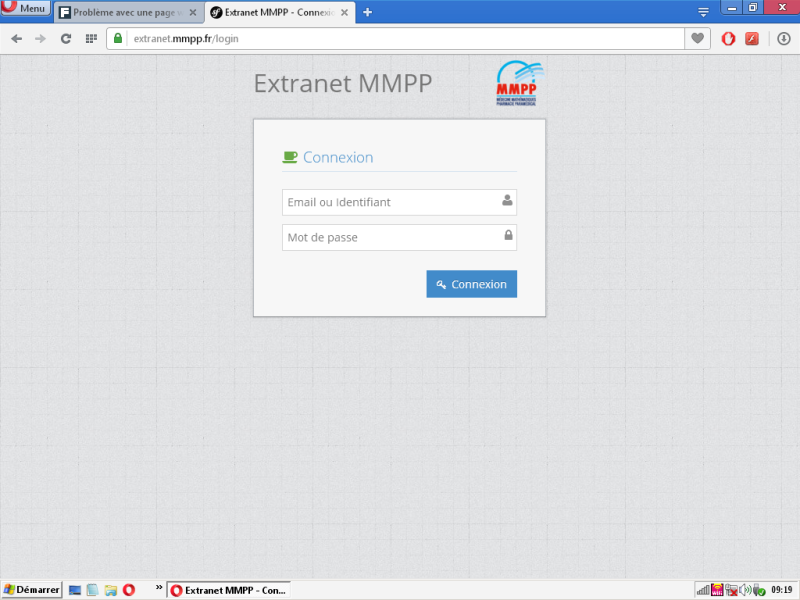Click the taskbar clock showing 09:19
This screenshot has height=600, width=800.
[x=782, y=590]
